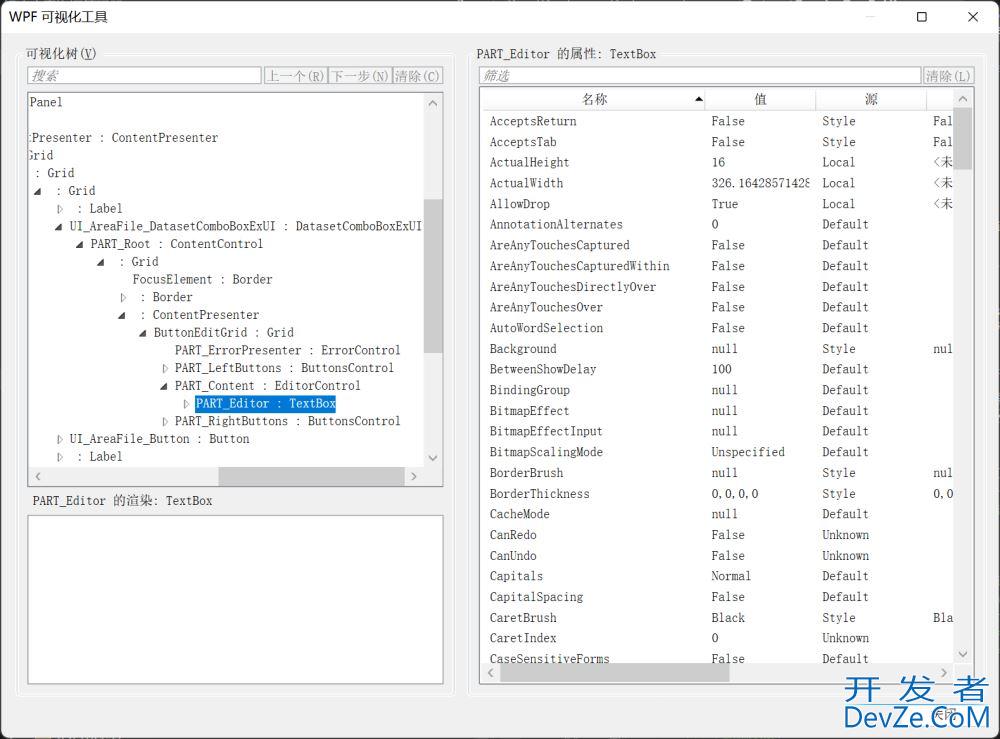The image size is (1000, 739).
Task: Select PART_Editor : TextBox tree item
Action: click(265, 404)
